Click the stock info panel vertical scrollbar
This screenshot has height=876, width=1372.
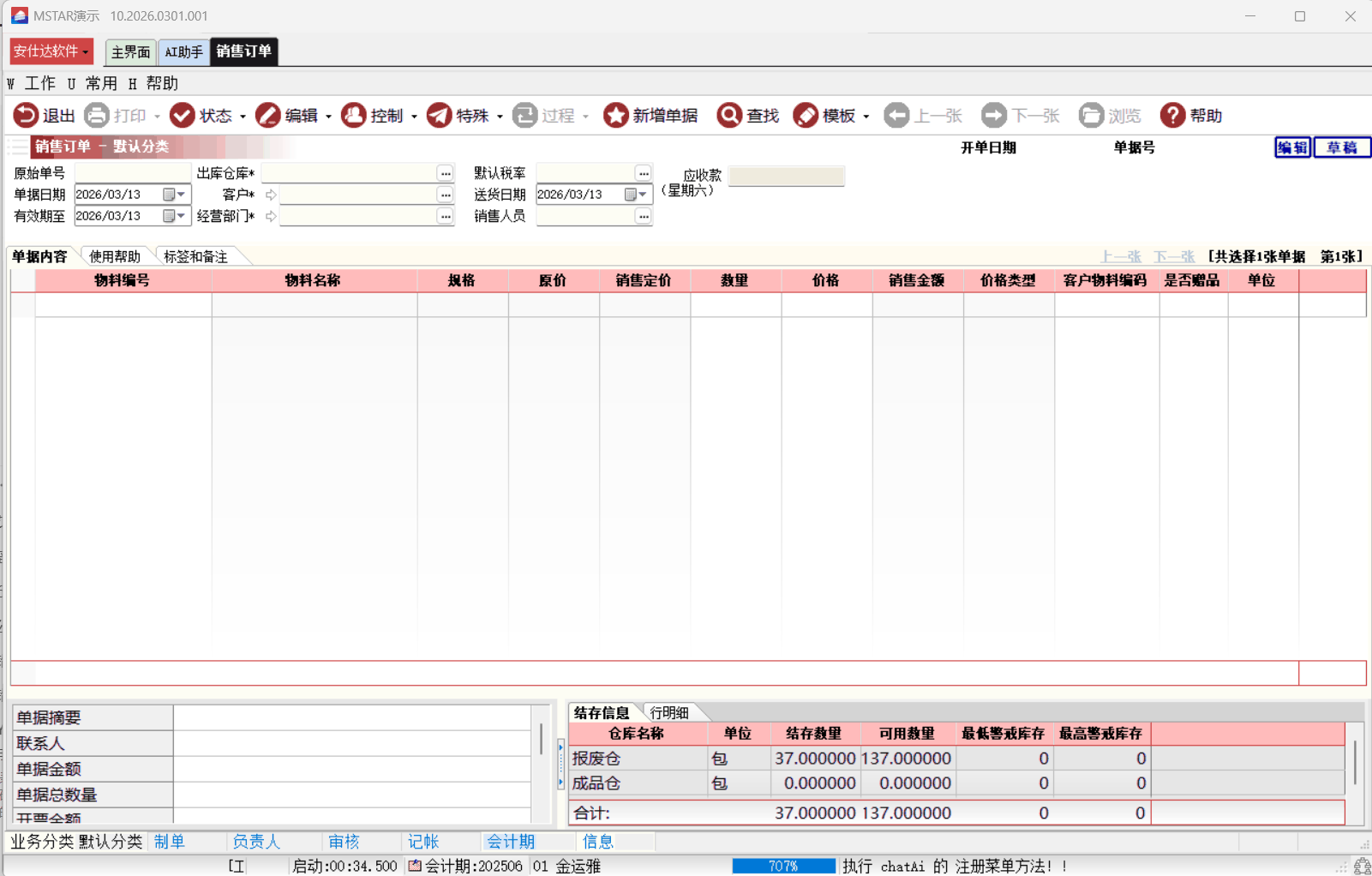1355,763
